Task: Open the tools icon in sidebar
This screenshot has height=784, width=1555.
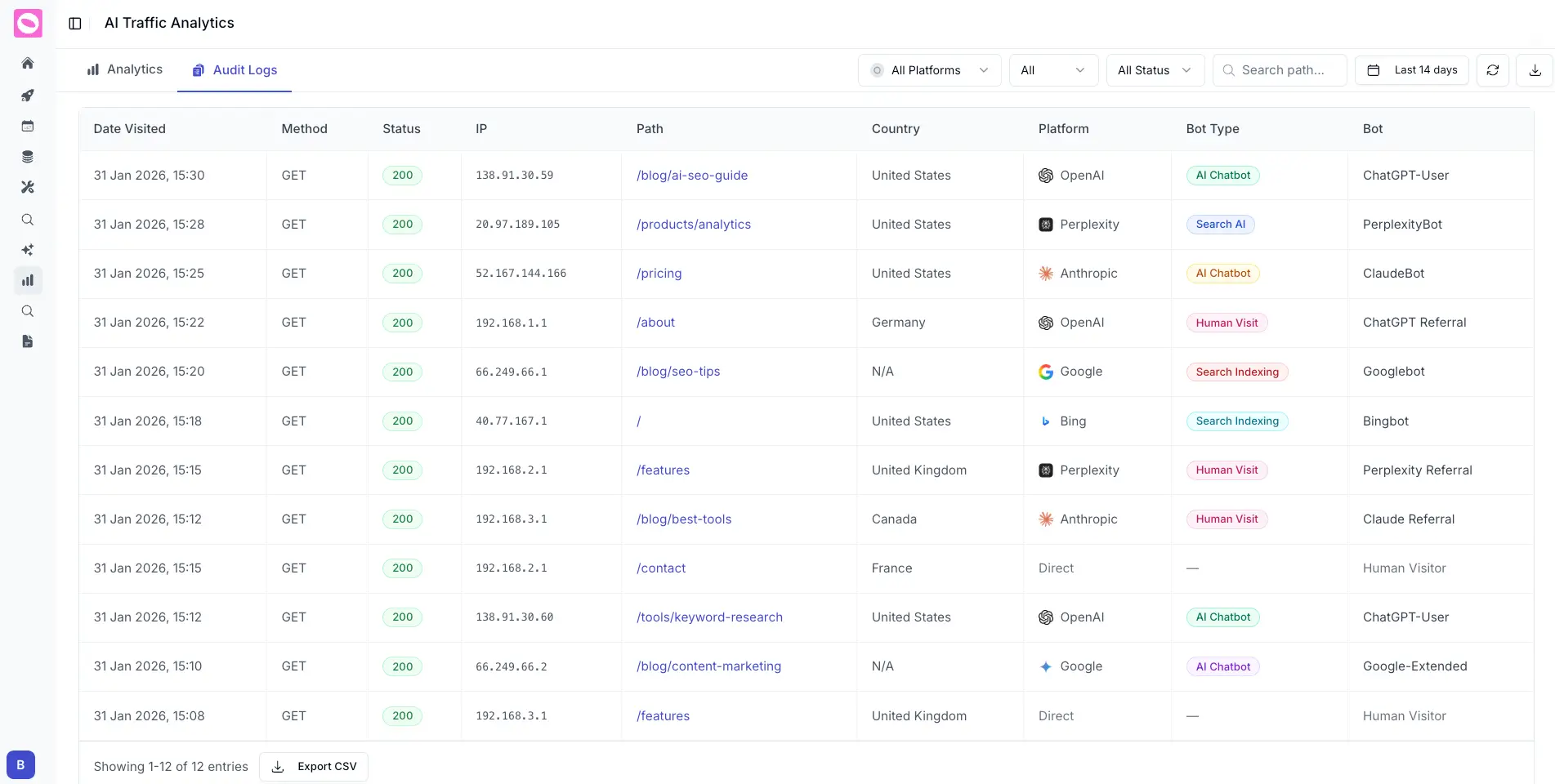Action: pyautogui.click(x=27, y=187)
